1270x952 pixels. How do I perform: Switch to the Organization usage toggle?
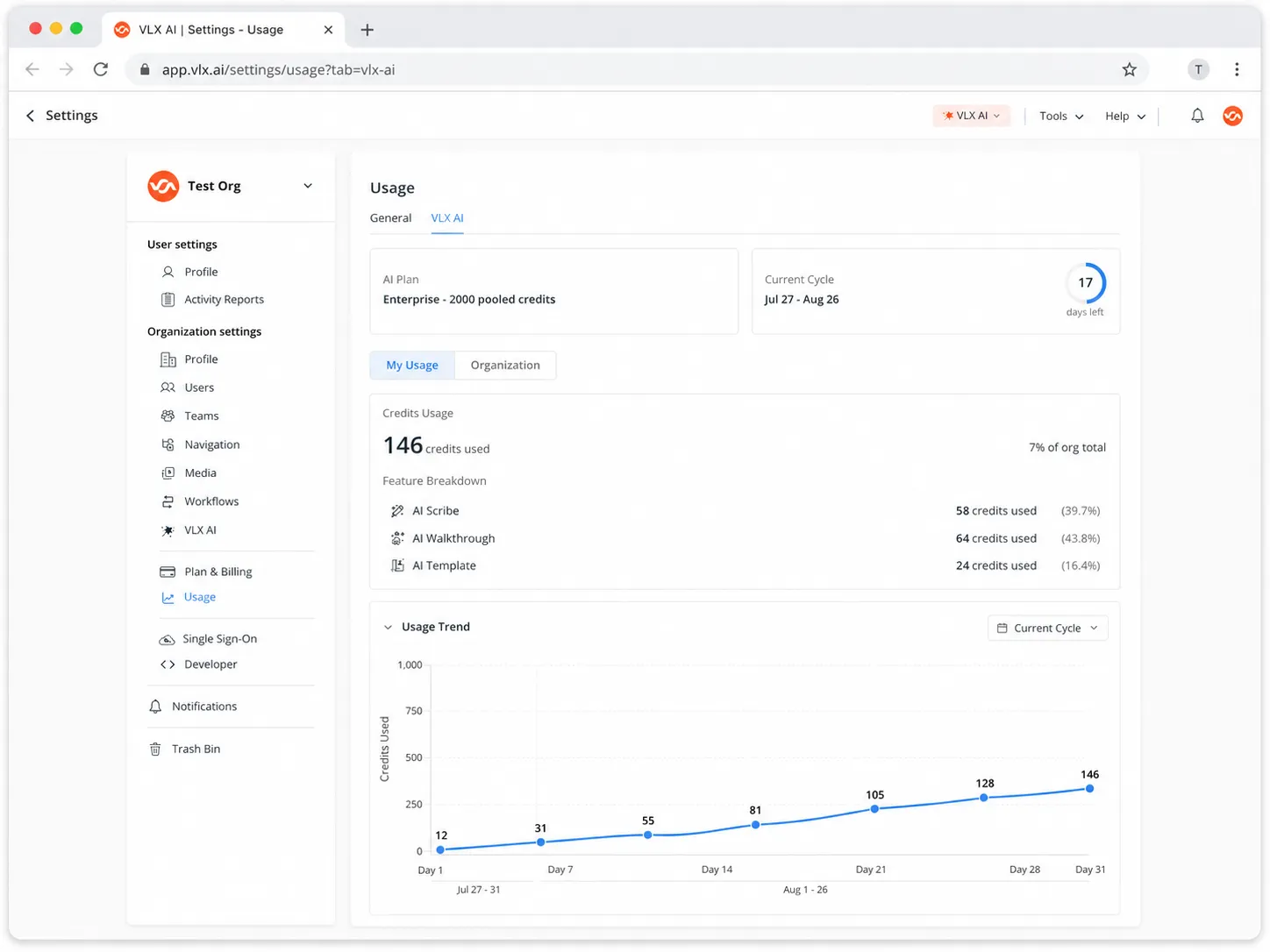tap(505, 366)
